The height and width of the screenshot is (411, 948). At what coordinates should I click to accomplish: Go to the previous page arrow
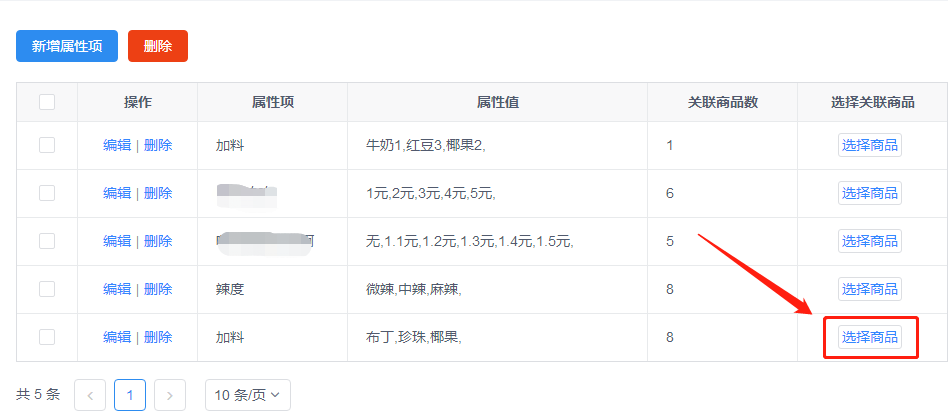coord(90,395)
